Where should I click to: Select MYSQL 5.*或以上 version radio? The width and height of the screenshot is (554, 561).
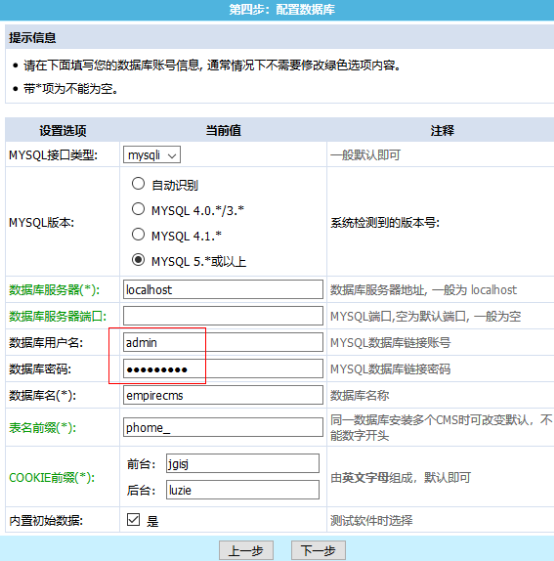pos(138,260)
